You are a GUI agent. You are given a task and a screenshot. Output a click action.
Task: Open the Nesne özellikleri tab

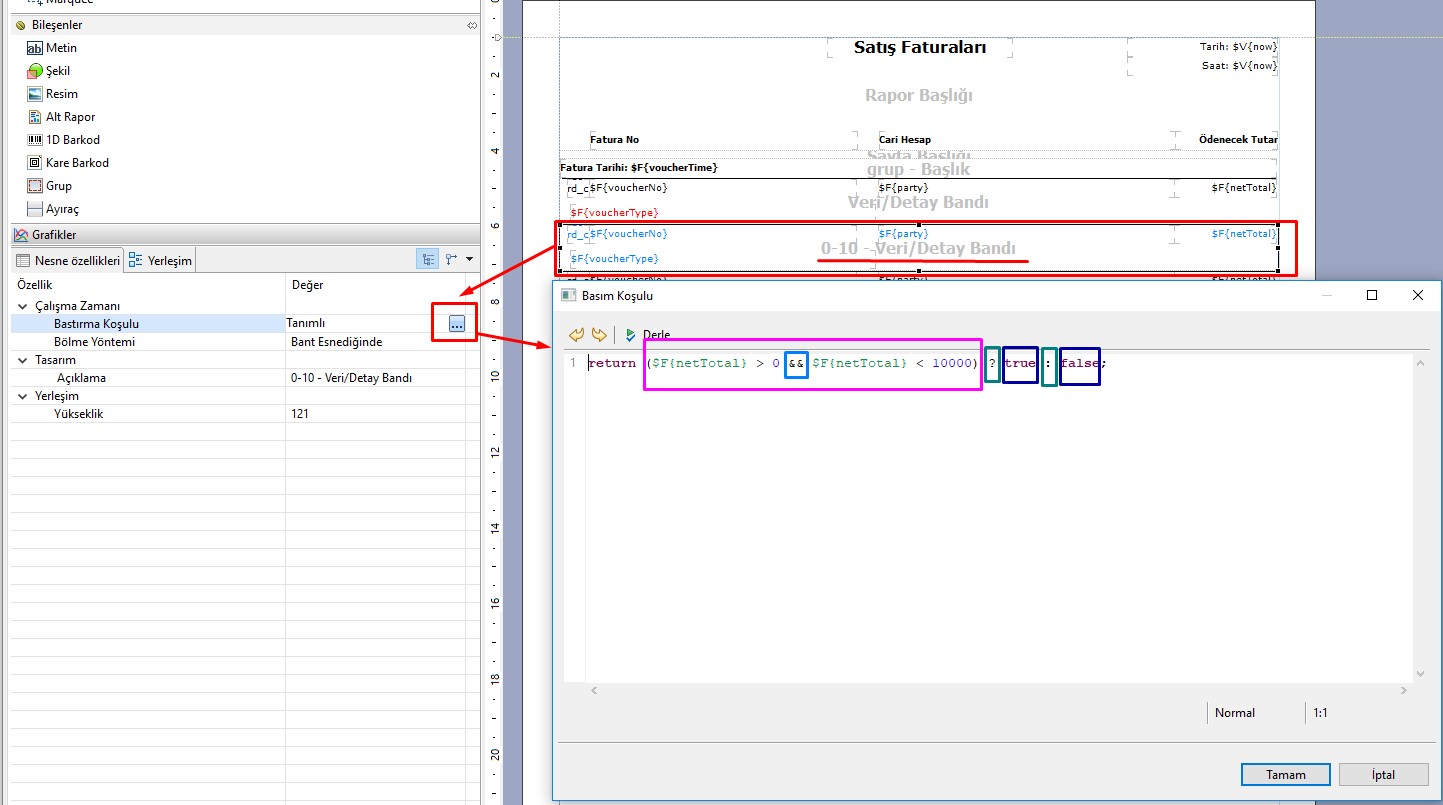67,261
